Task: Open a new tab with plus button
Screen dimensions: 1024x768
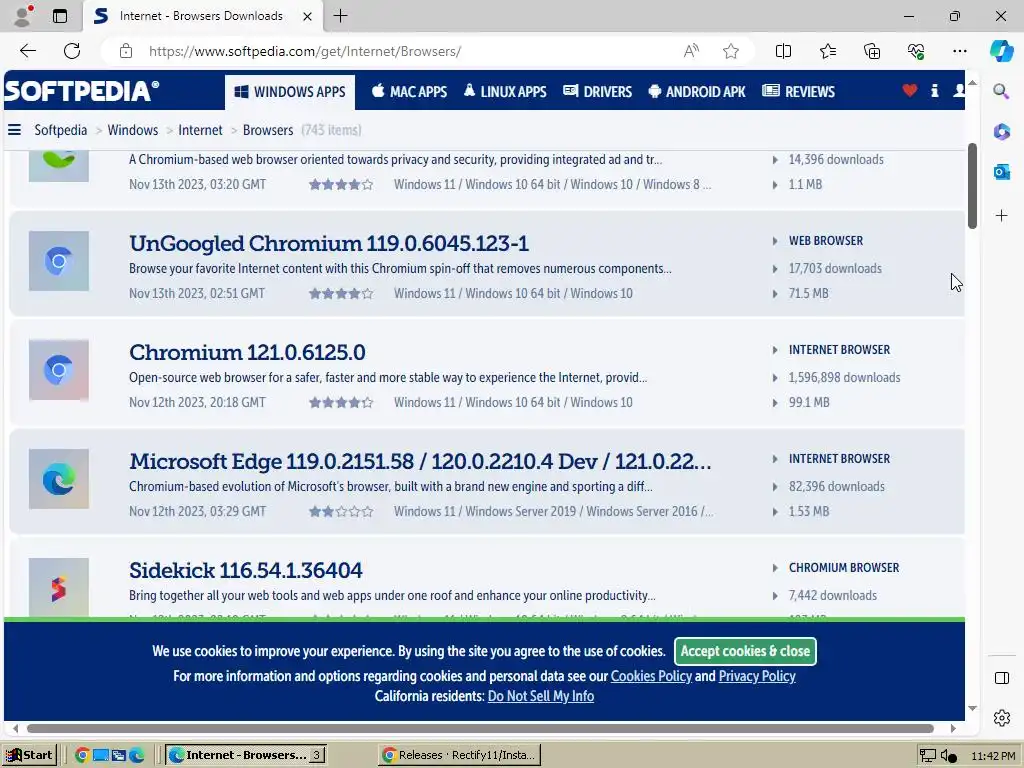Action: point(340,16)
